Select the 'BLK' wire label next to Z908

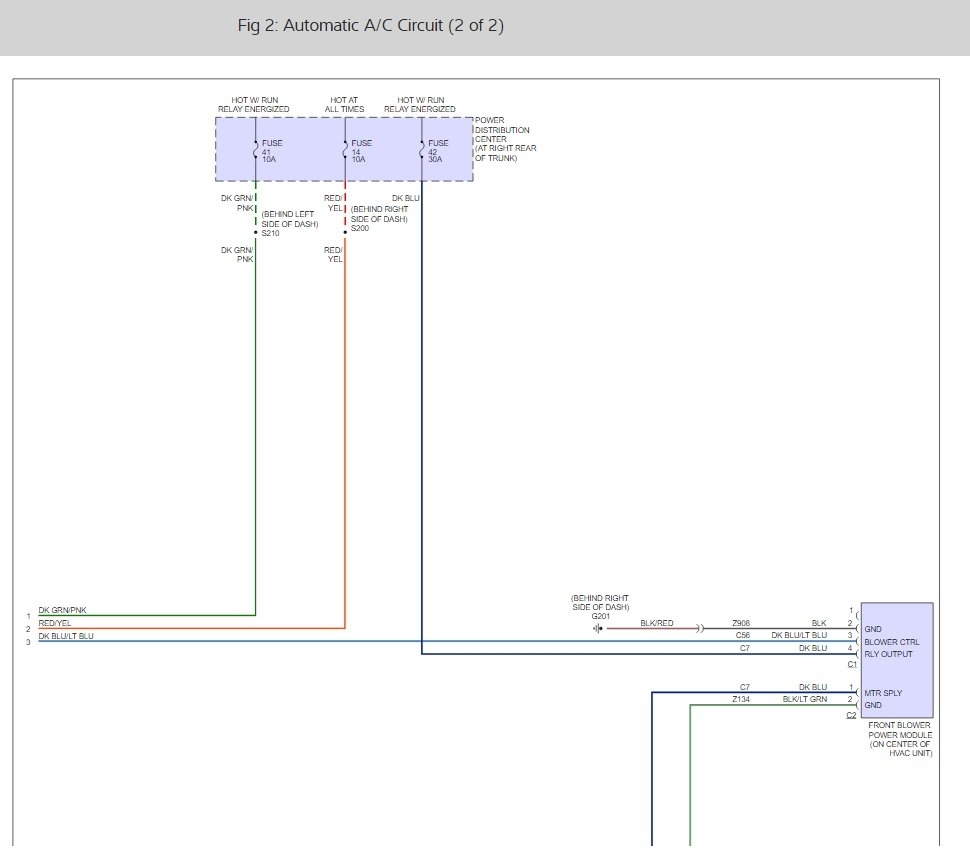click(x=819, y=623)
